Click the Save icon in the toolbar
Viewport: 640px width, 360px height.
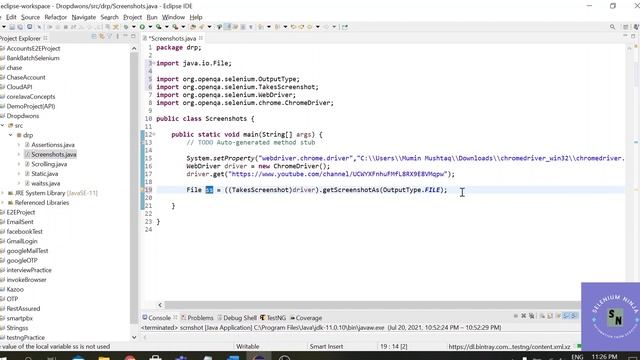tap(12, 27)
